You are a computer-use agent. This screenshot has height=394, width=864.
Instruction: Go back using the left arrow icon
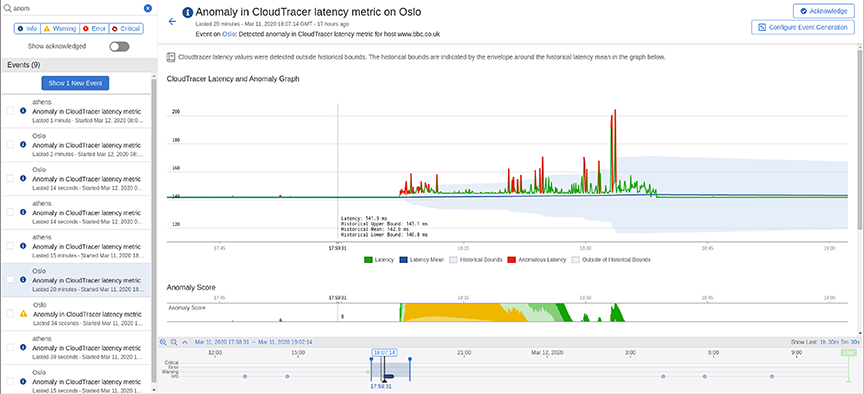tap(172, 21)
